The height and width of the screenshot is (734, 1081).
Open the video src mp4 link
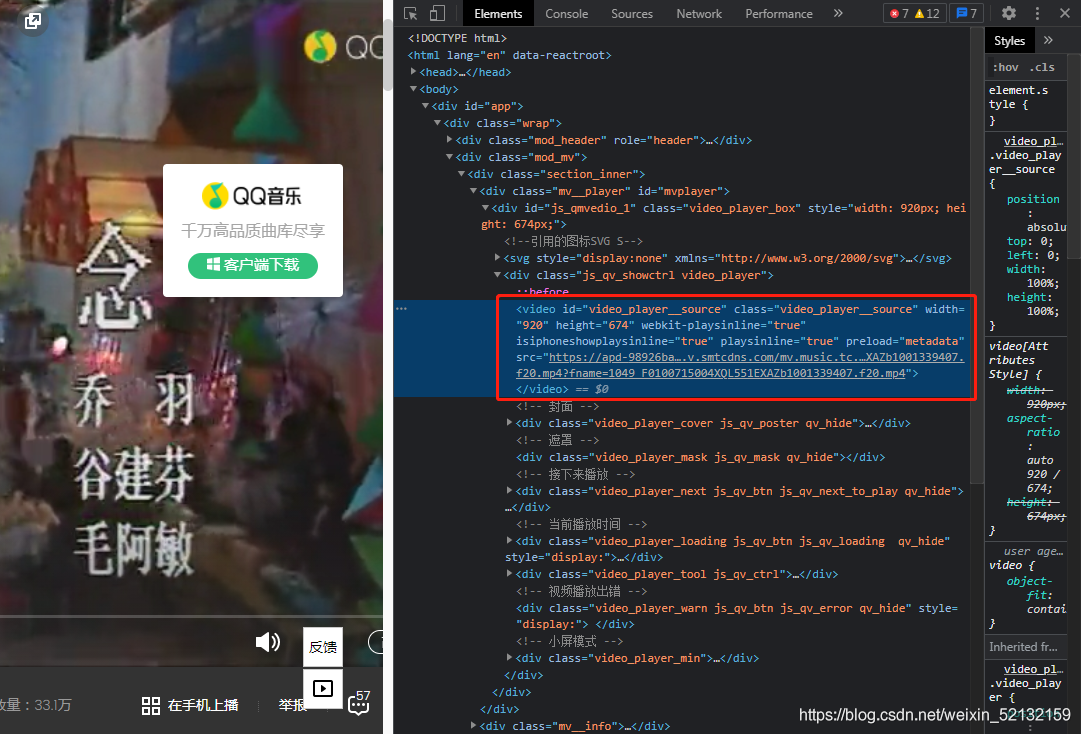coord(740,365)
